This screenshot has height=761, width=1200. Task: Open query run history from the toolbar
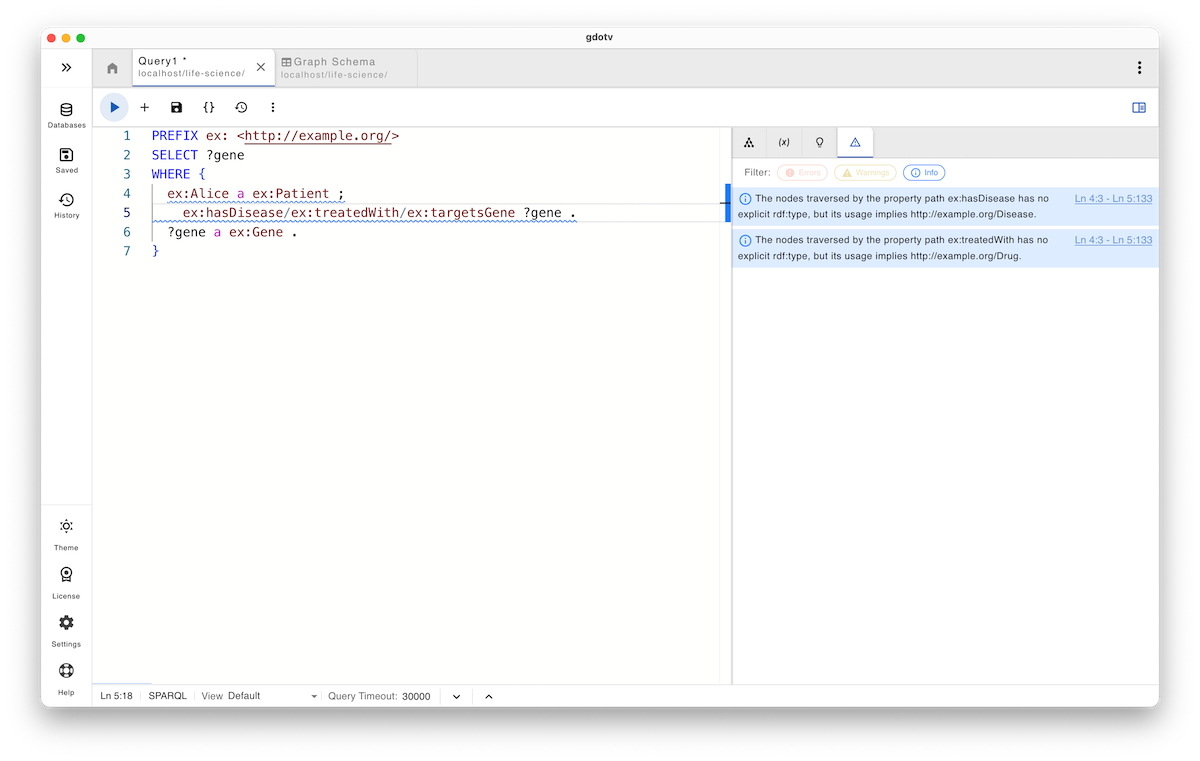coord(241,107)
